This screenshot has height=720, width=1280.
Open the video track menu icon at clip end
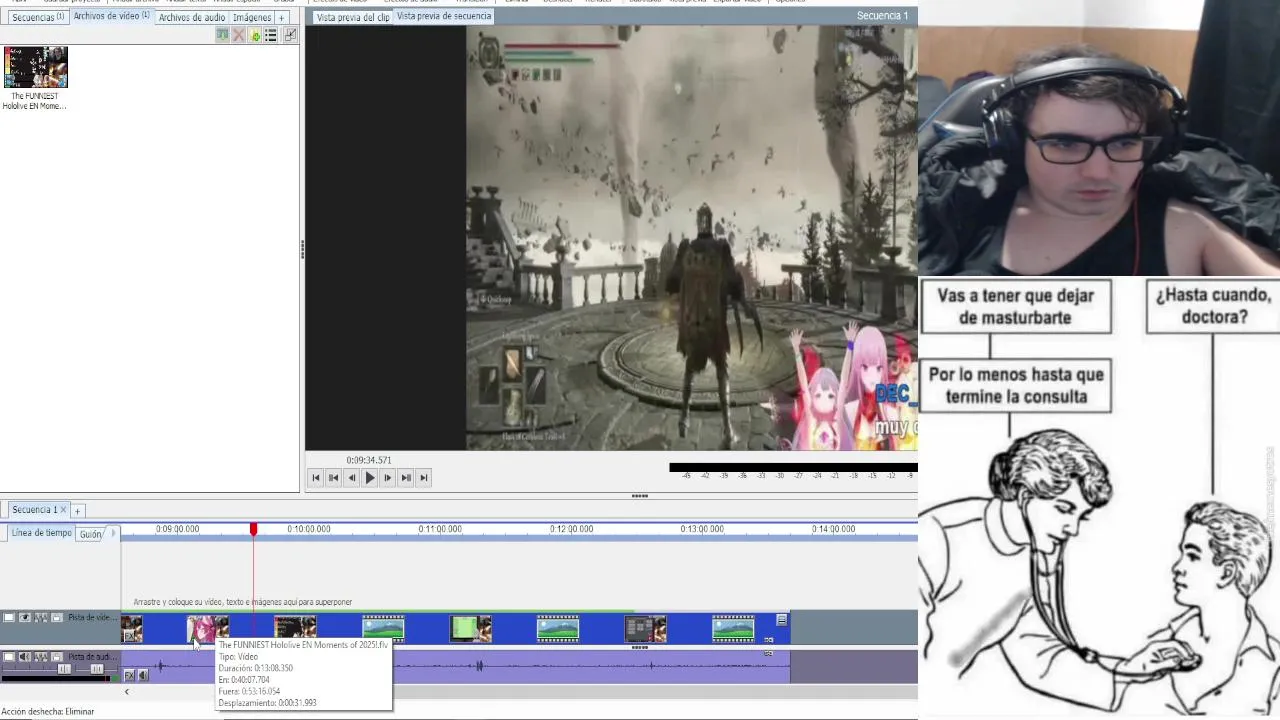(x=781, y=620)
